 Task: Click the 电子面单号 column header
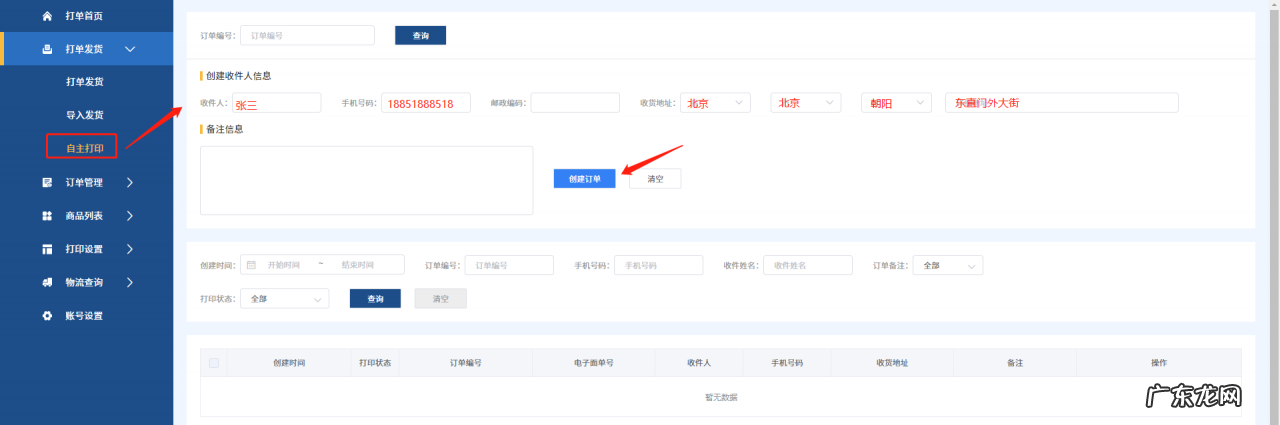coord(593,363)
